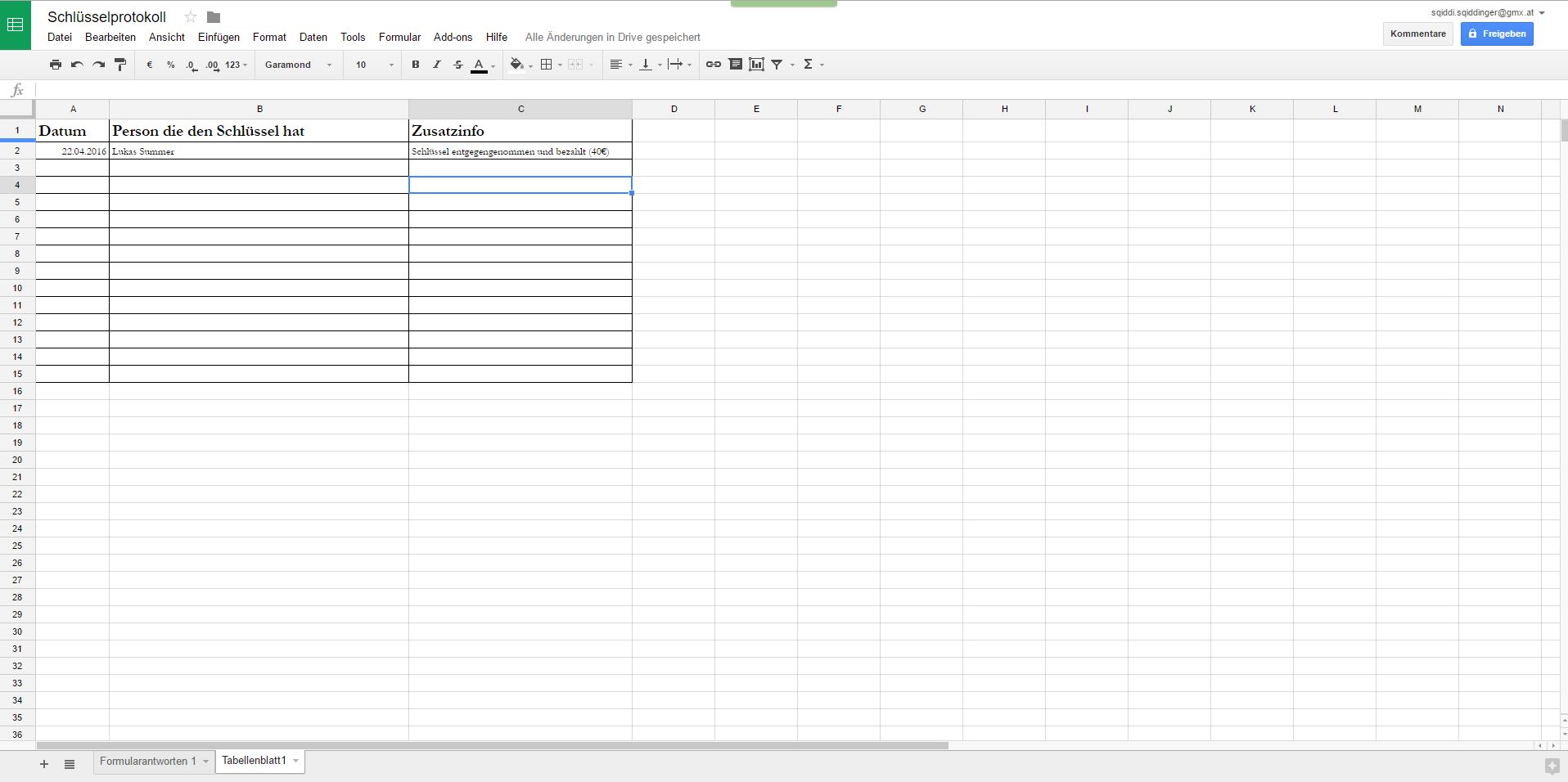Open the Einfügen menu
Image resolution: width=1568 pixels, height=782 pixels.
pos(219,37)
